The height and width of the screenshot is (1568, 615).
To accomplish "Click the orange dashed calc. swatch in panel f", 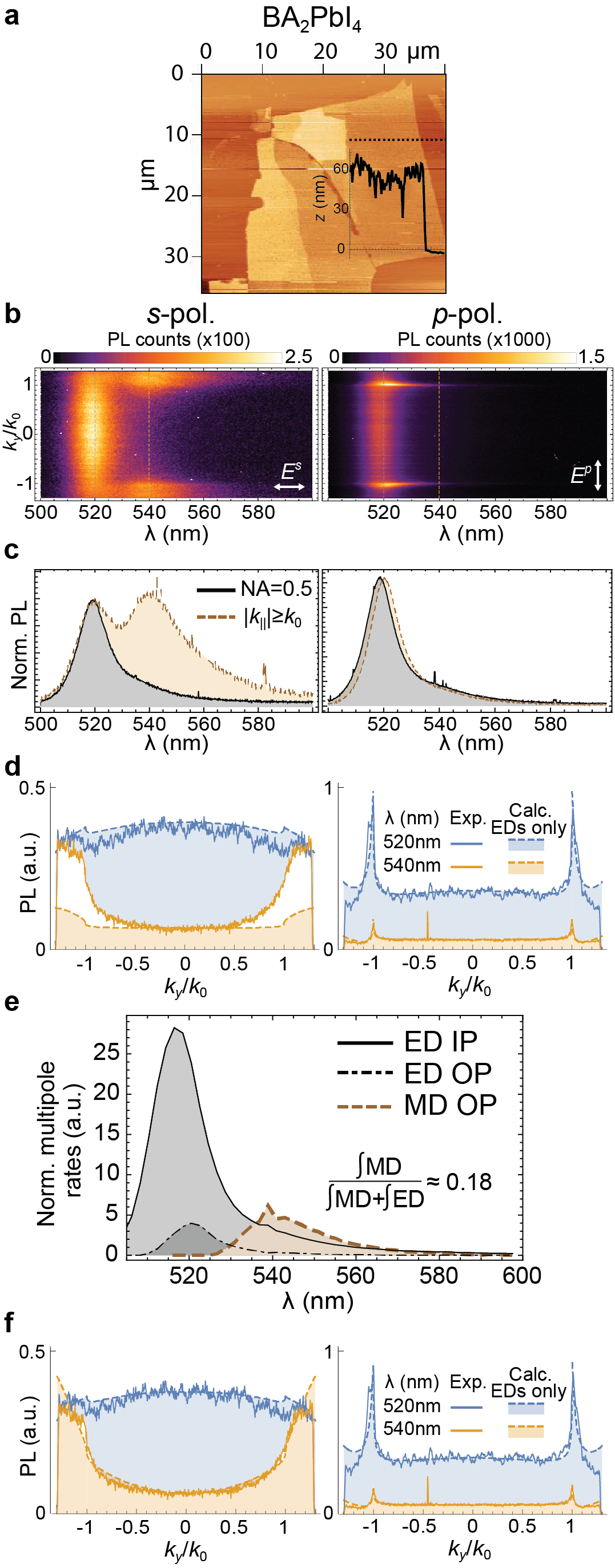I will [525, 1431].
